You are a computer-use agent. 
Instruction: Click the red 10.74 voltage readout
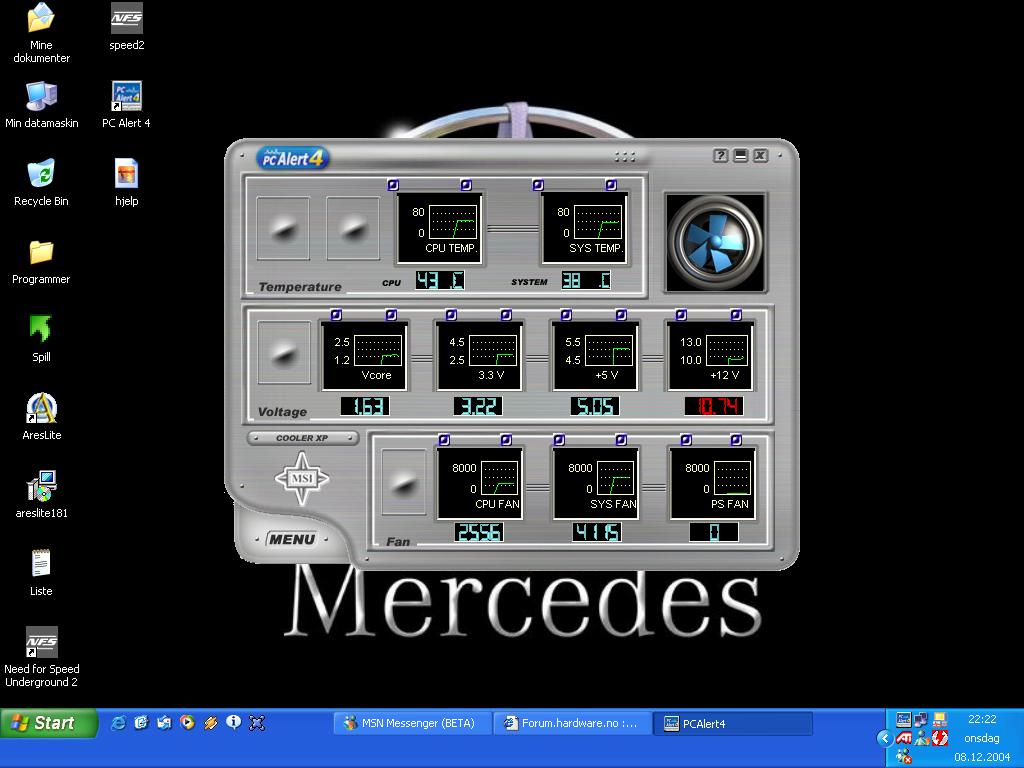pos(714,406)
